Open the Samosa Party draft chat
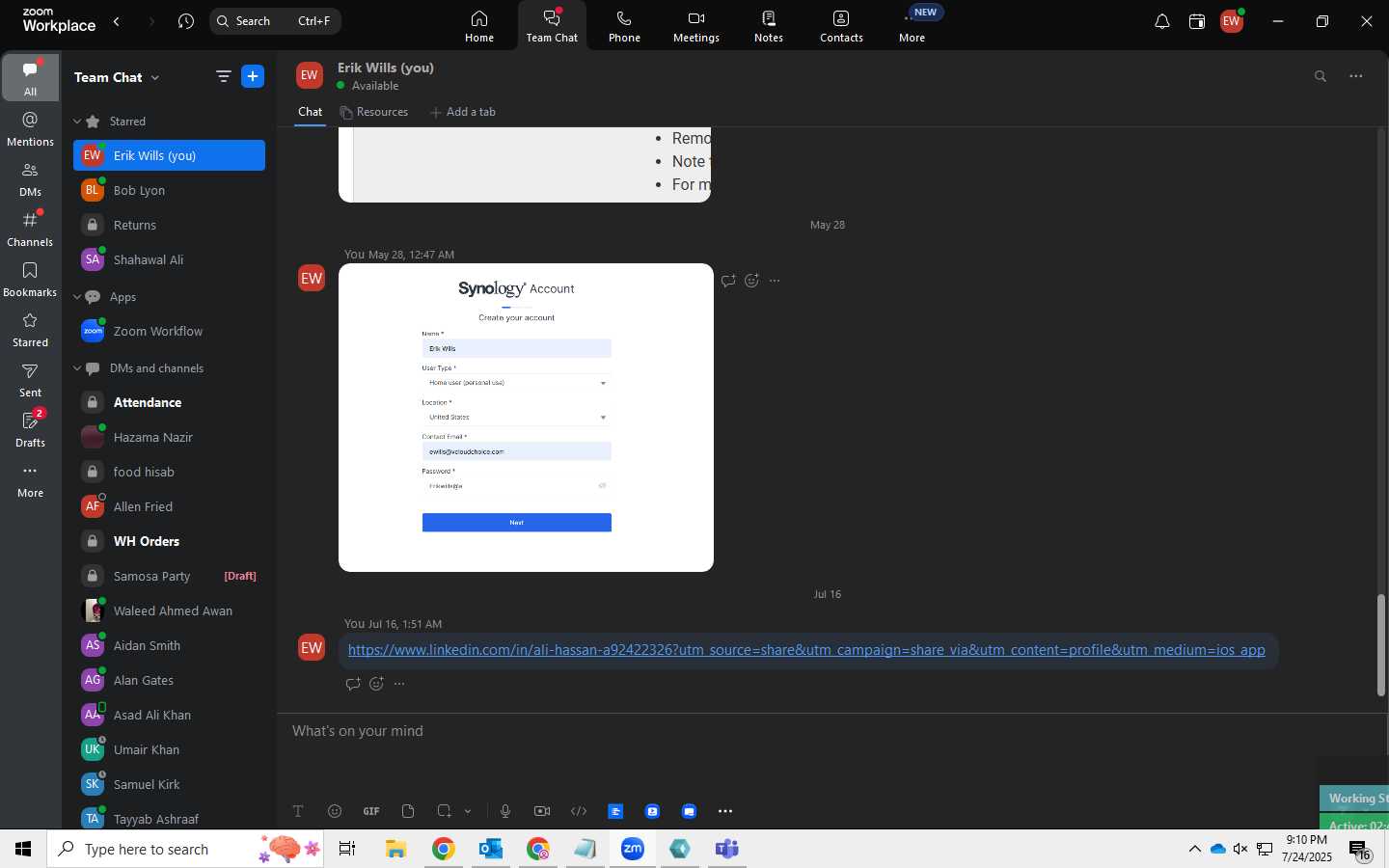Screen dimensions: 1389x868 point(169,576)
